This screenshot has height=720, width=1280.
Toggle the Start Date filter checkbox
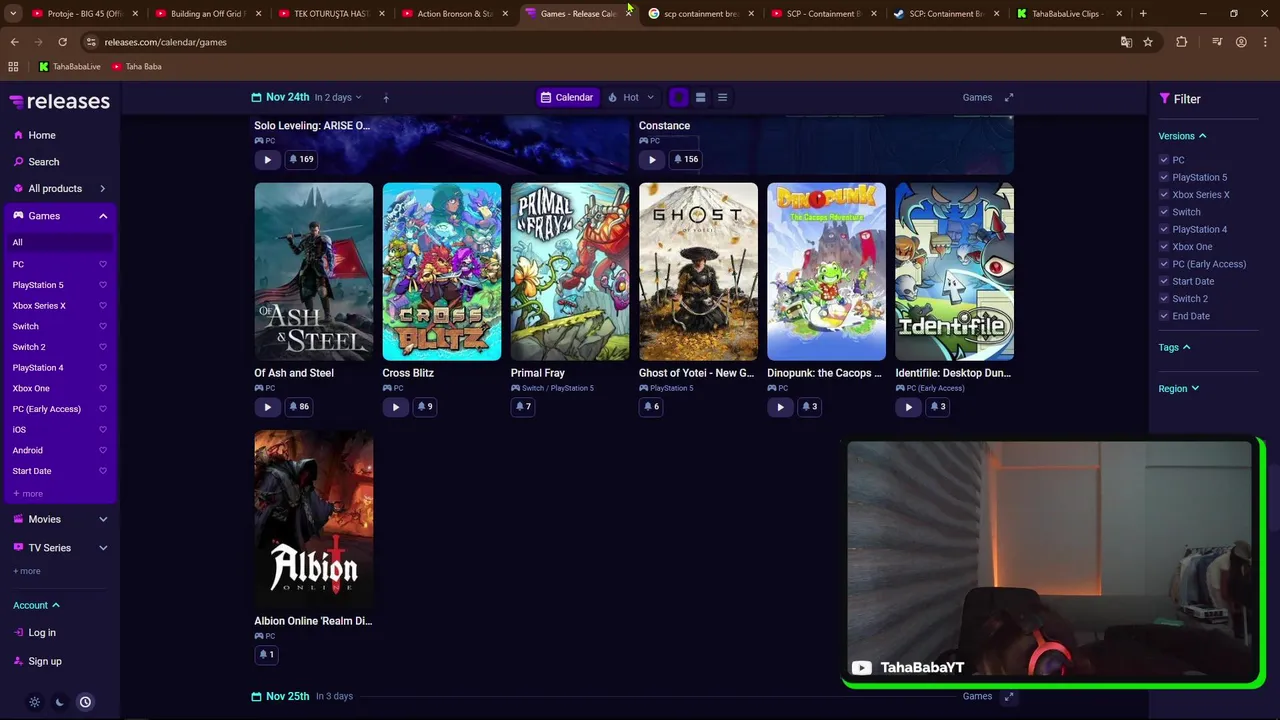[x=1164, y=281]
